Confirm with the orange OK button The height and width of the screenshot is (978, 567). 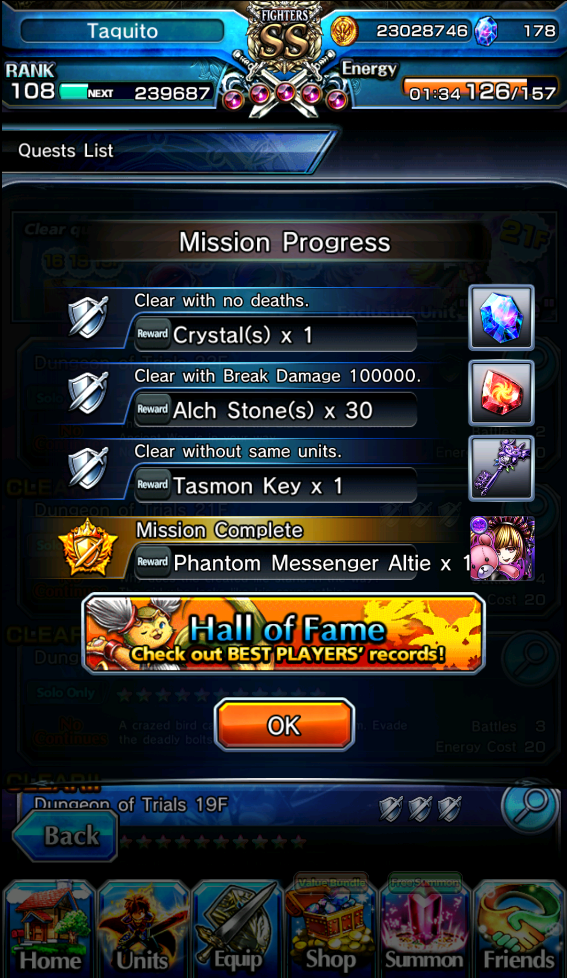[284, 725]
